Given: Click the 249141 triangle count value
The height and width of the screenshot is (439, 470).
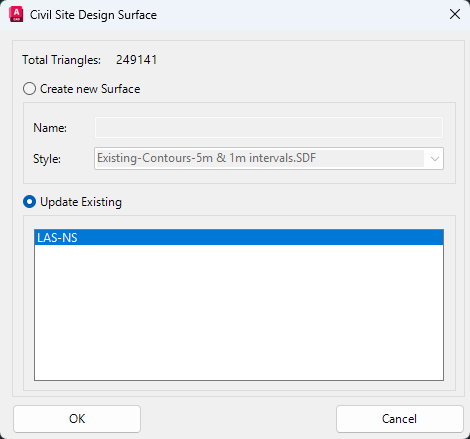Looking at the screenshot, I should 136,60.
